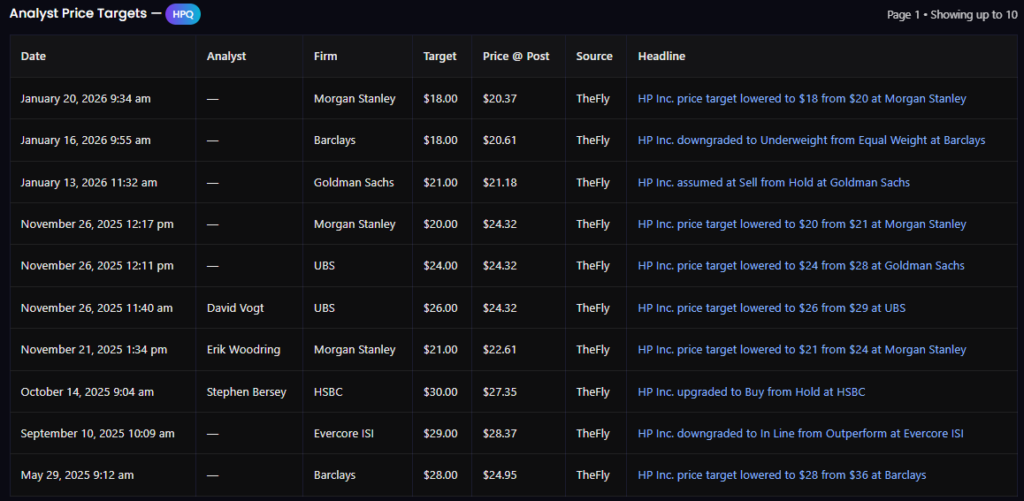This screenshot has height=501, width=1024.
Task: Click the HPQ ticker badge
Action: click(183, 15)
